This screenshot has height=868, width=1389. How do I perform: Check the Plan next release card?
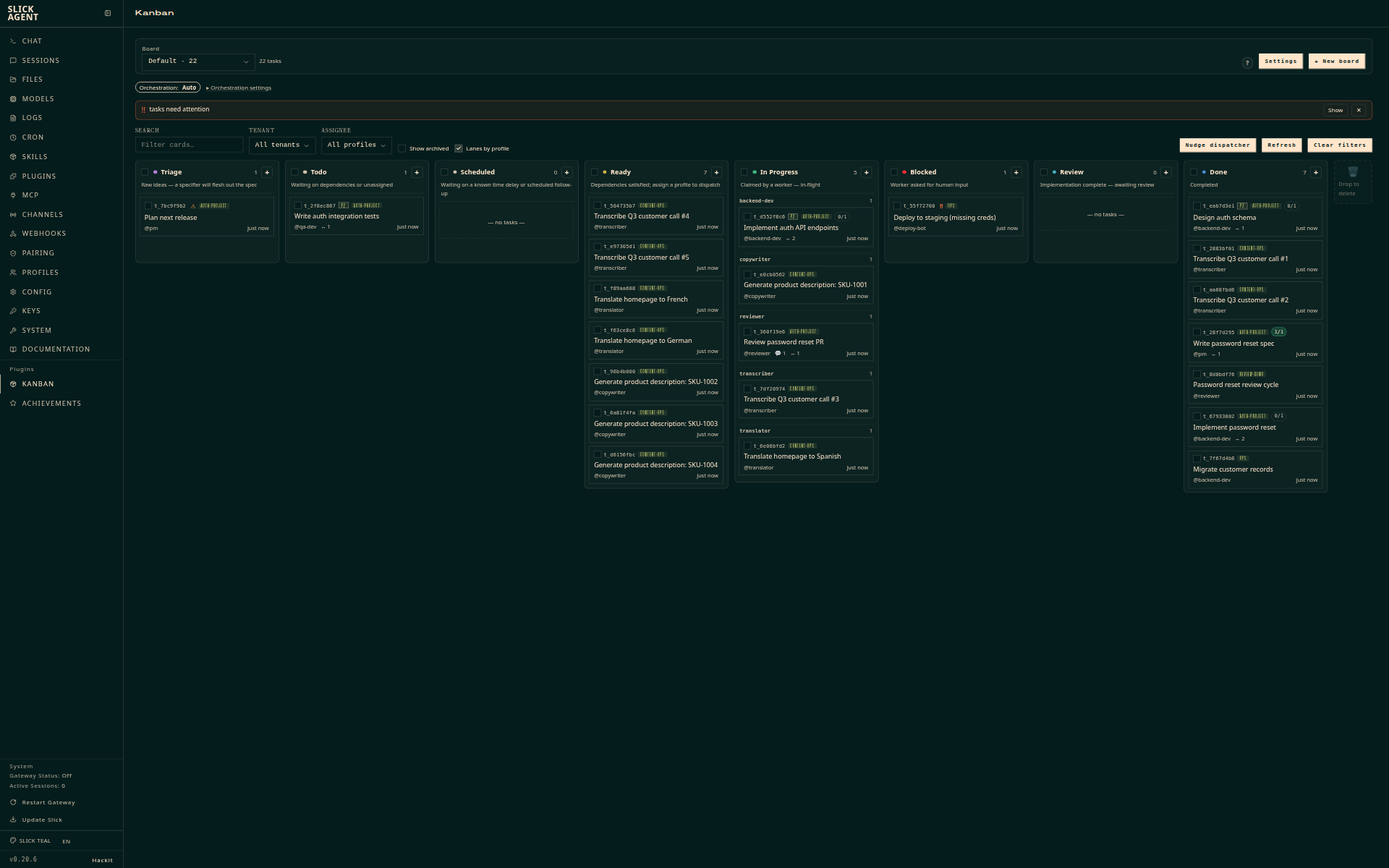tap(148, 206)
